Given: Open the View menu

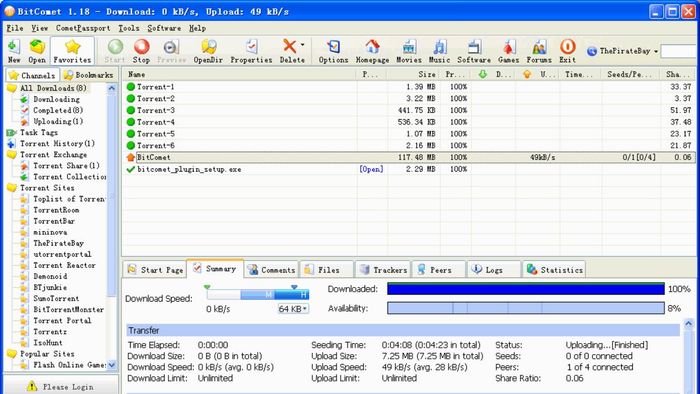Looking at the screenshot, I should point(39,28).
